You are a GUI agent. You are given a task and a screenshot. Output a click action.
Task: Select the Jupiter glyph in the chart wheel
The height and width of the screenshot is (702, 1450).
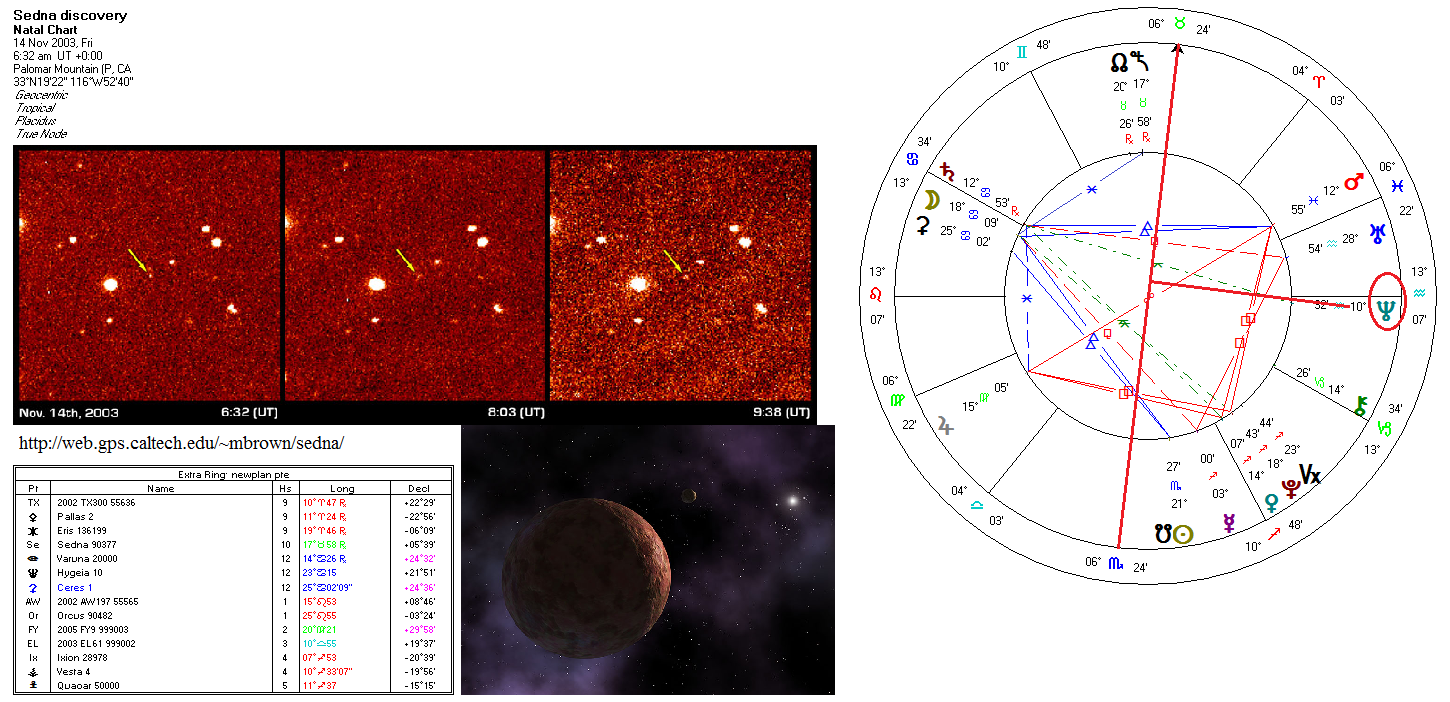click(x=944, y=427)
